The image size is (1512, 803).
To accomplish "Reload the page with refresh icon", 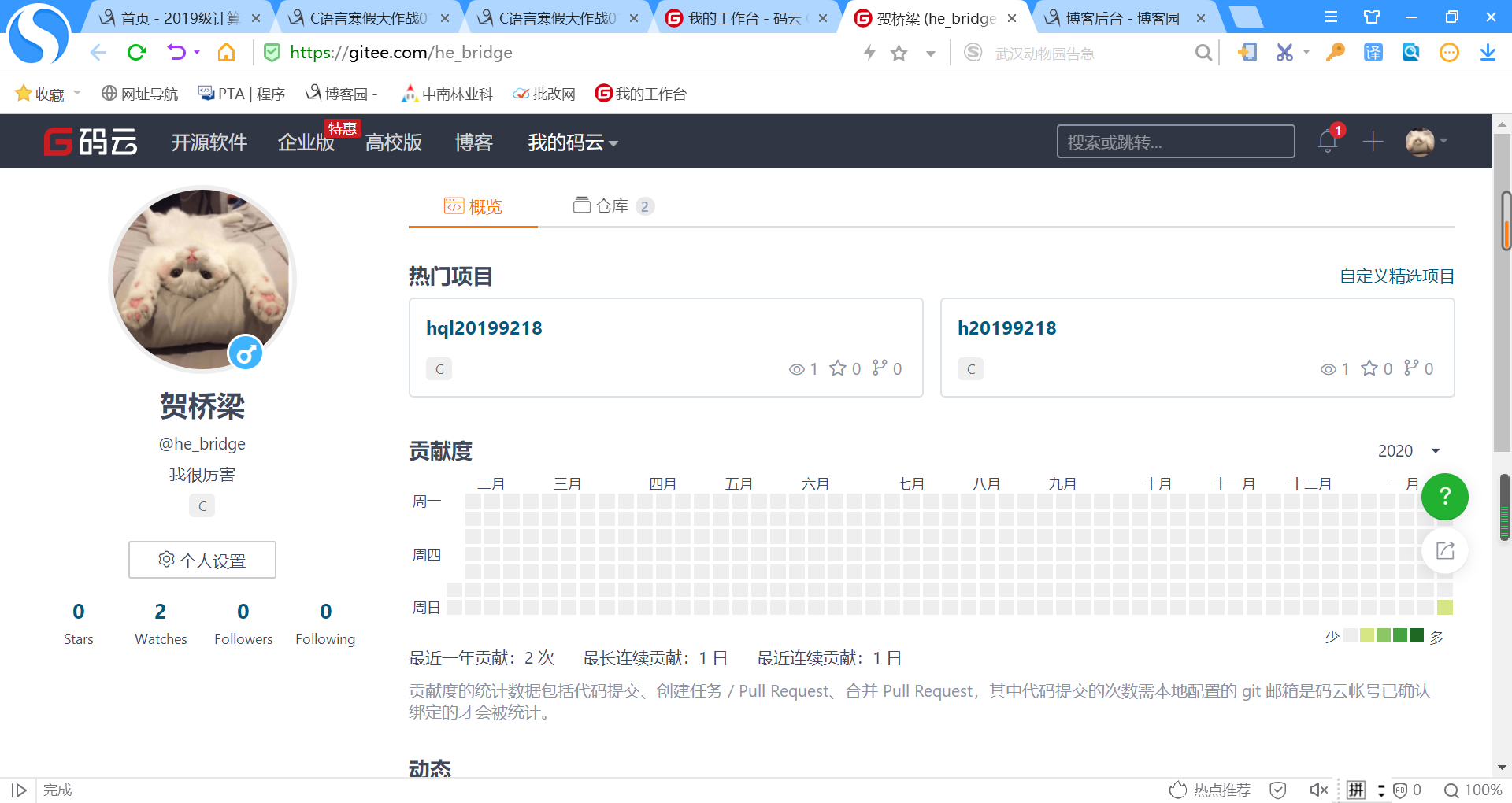I will pos(137,53).
